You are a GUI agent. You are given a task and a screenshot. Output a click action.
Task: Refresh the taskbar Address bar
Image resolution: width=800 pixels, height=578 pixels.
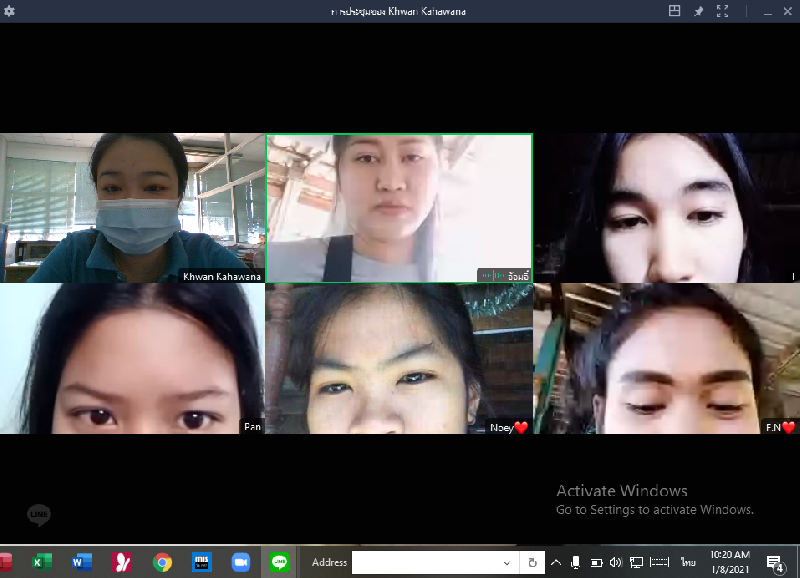(x=533, y=562)
